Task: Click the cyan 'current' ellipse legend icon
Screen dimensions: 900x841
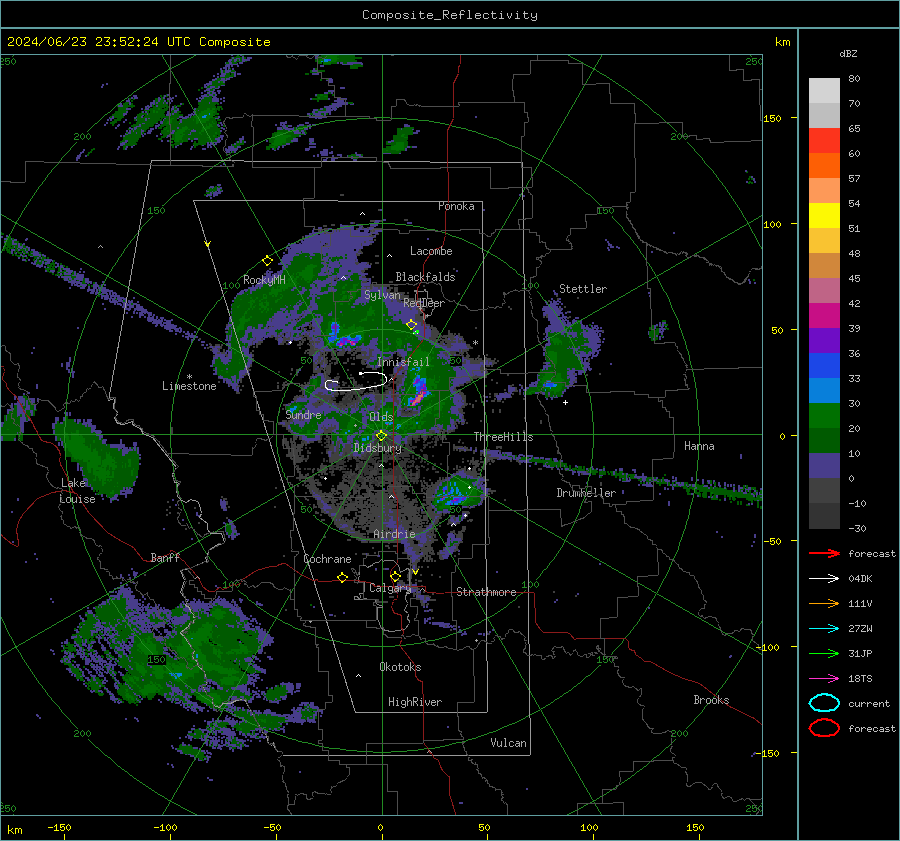Action: click(x=824, y=703)
